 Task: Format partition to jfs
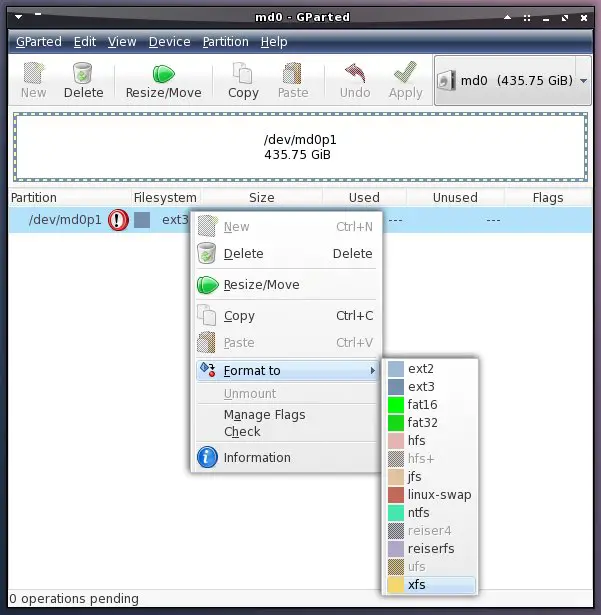point(430,477)
